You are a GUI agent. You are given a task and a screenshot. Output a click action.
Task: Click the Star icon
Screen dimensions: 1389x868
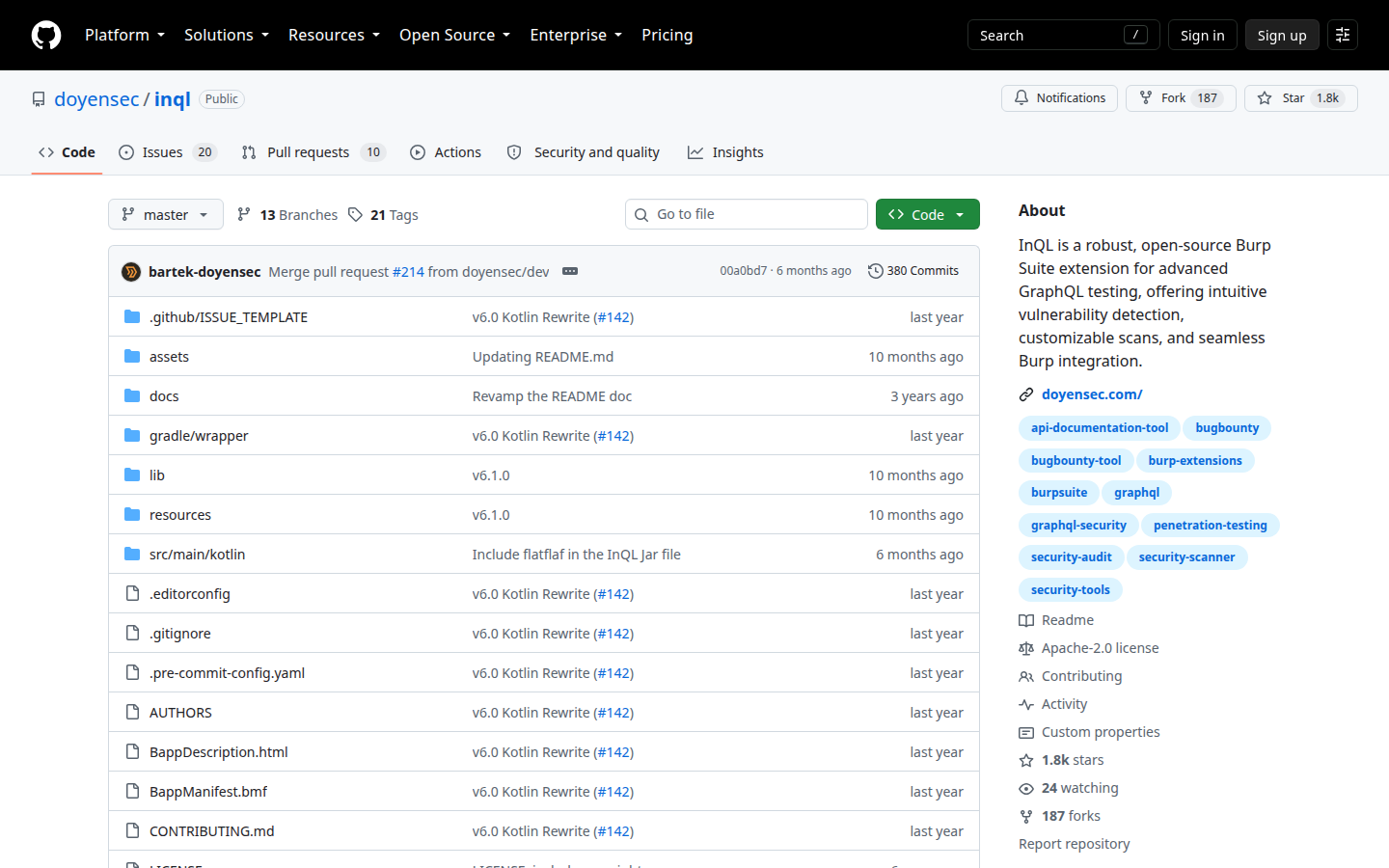tap(1265, 98)
